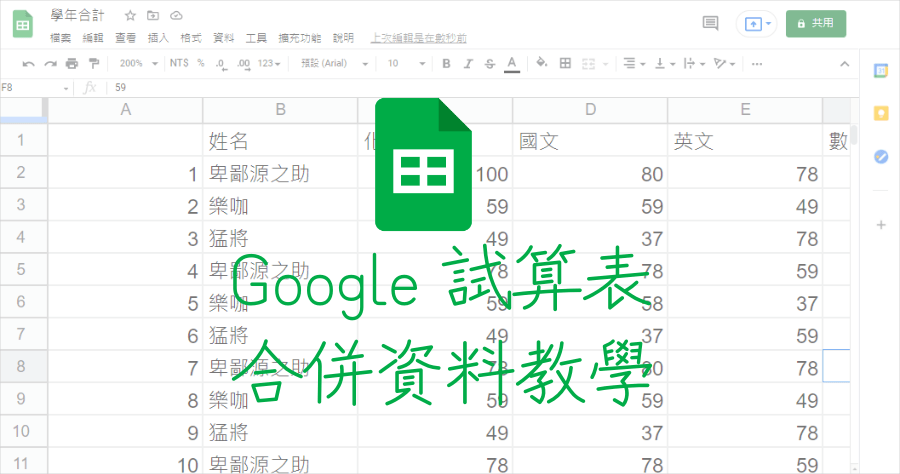Viewport: 900px width, 474px height.
Task: Print the spreadsheet
Action: 72,64
